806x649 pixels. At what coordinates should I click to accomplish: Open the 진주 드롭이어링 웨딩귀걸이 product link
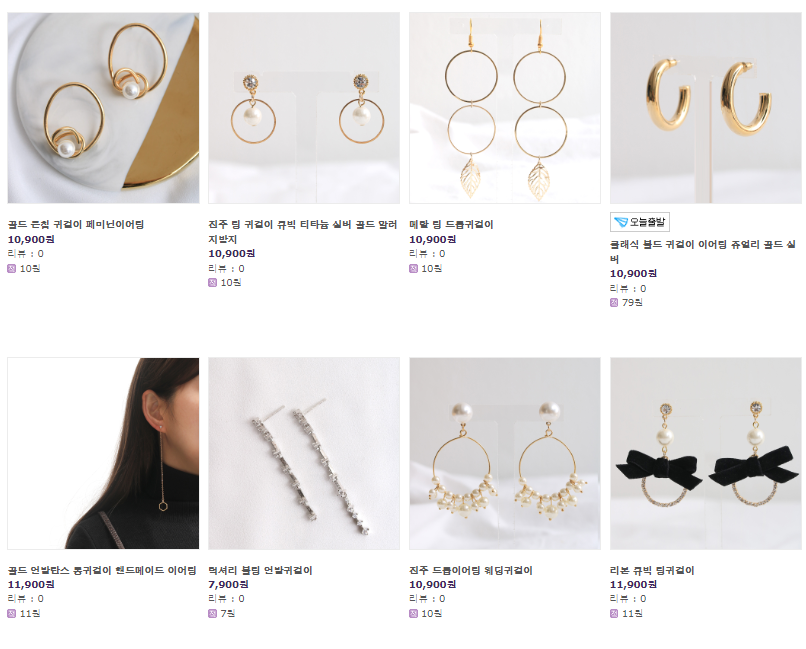click(471, 570)
